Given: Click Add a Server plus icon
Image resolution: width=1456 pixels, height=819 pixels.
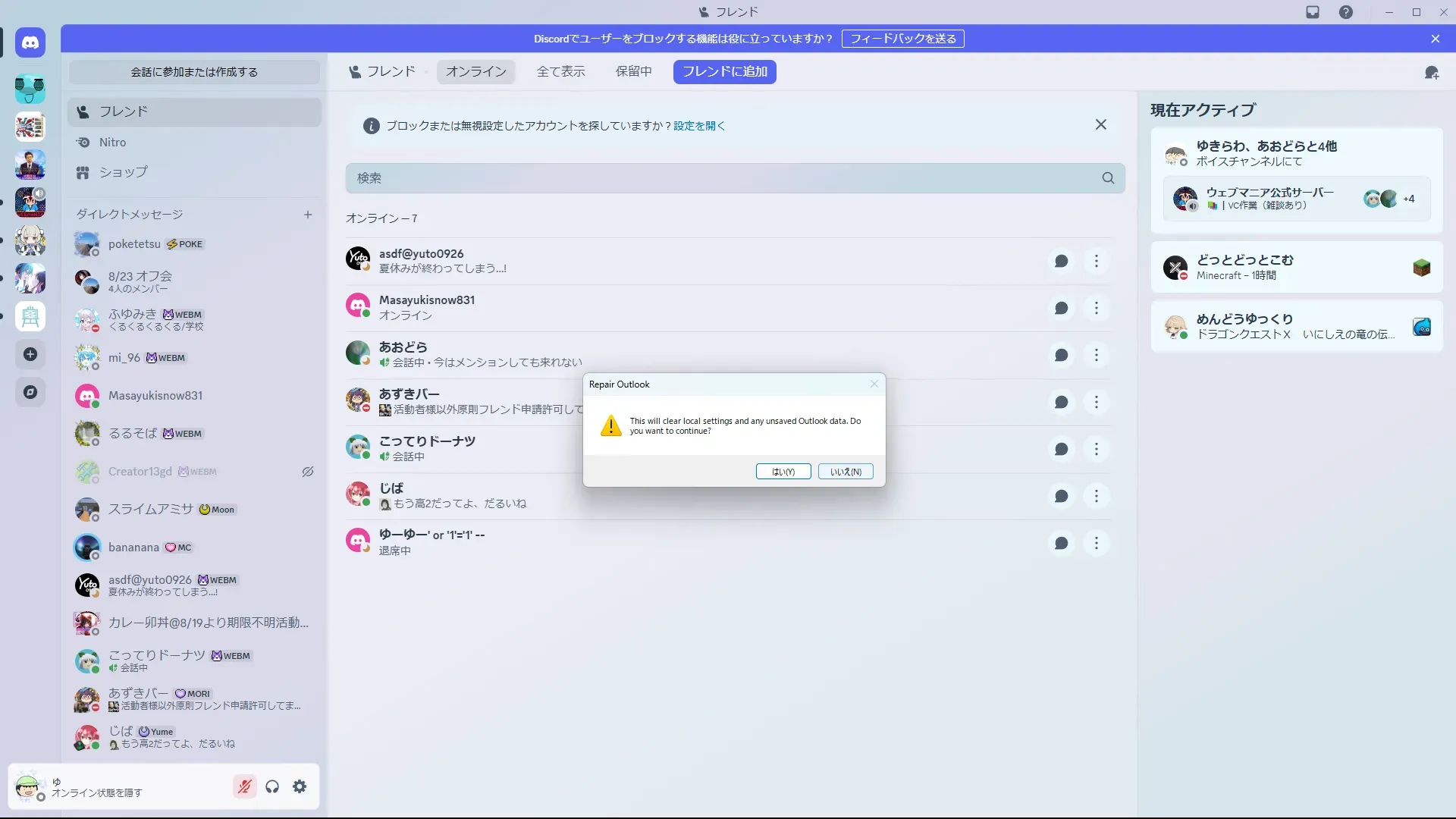Looking at the screenshot, I should point(30,354).
